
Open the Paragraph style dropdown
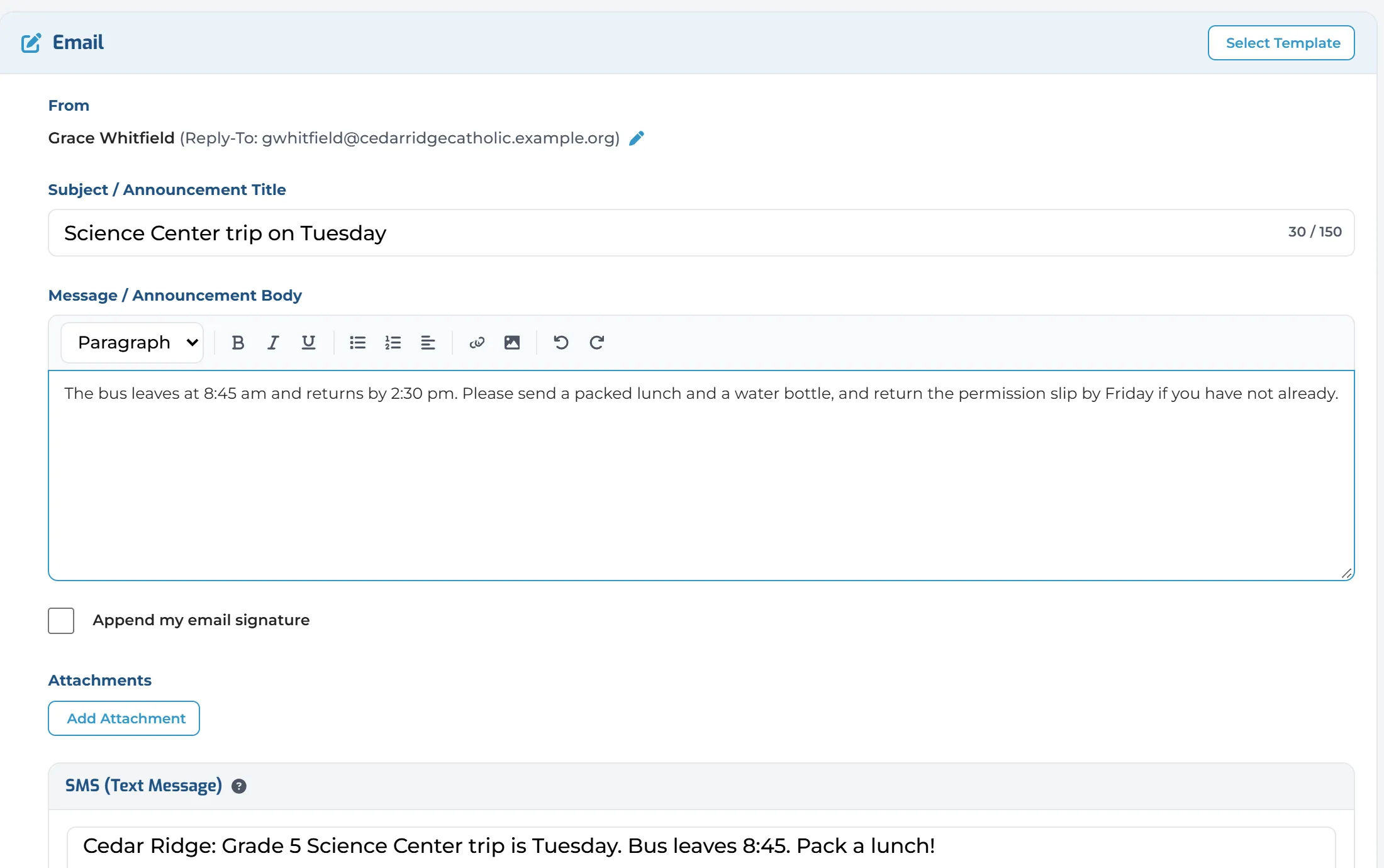coord(132,343)
